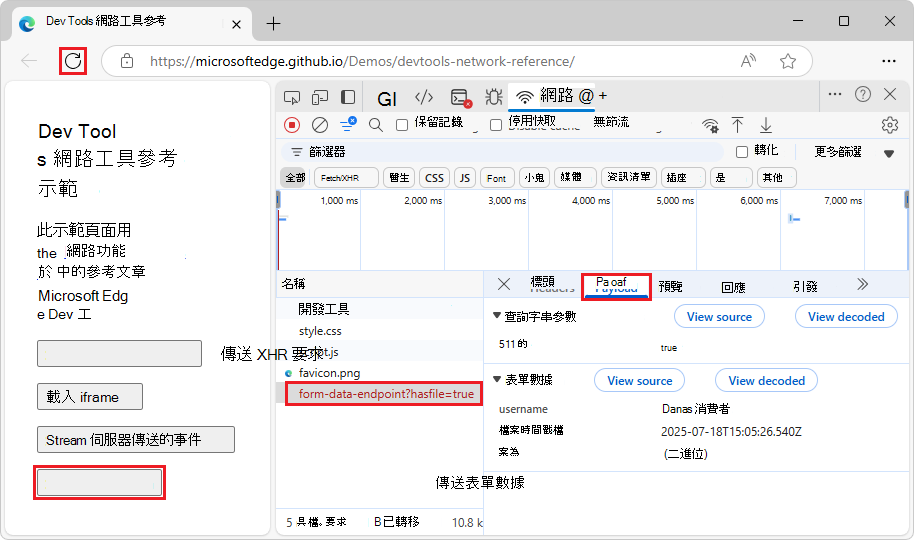
Task: Filter by 媒體 requests
Action: (575, 177)
